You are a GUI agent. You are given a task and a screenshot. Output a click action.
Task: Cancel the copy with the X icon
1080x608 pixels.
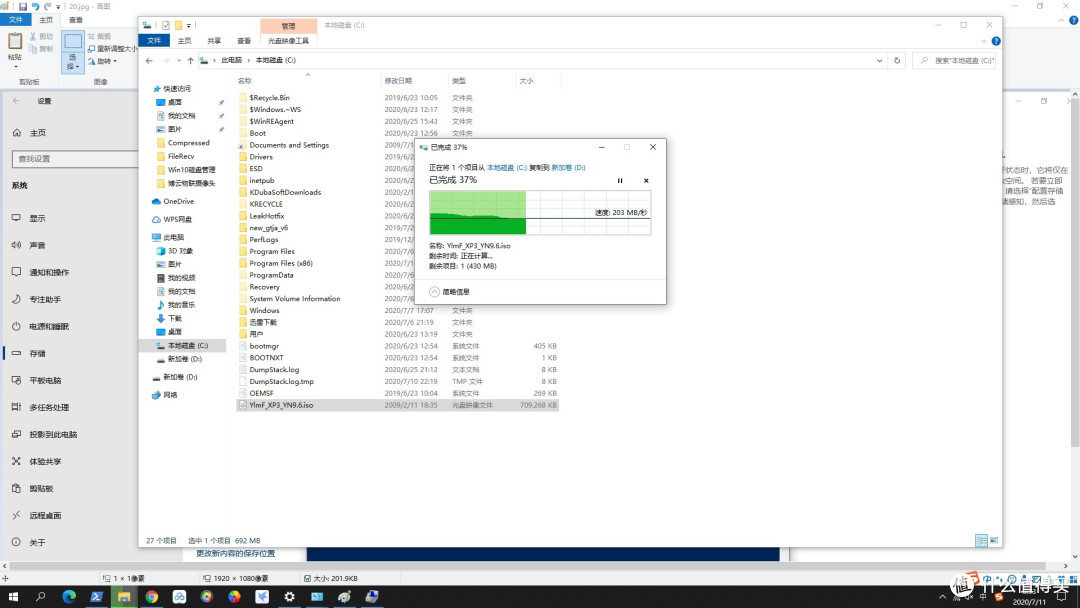coord(646,180)
